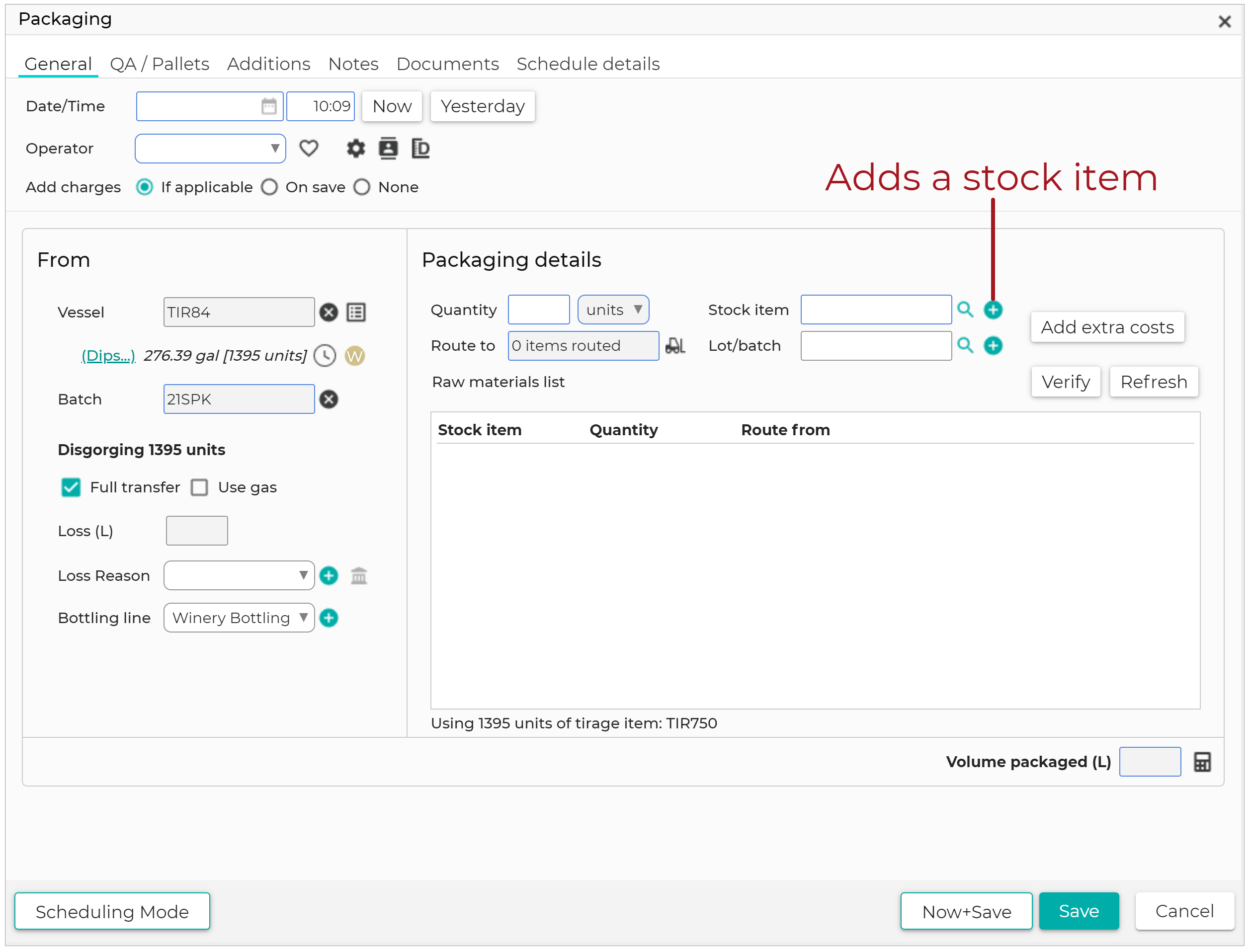
Task: Open the vessel list icon beside TIR84
Action: click(x=356, y=312)
